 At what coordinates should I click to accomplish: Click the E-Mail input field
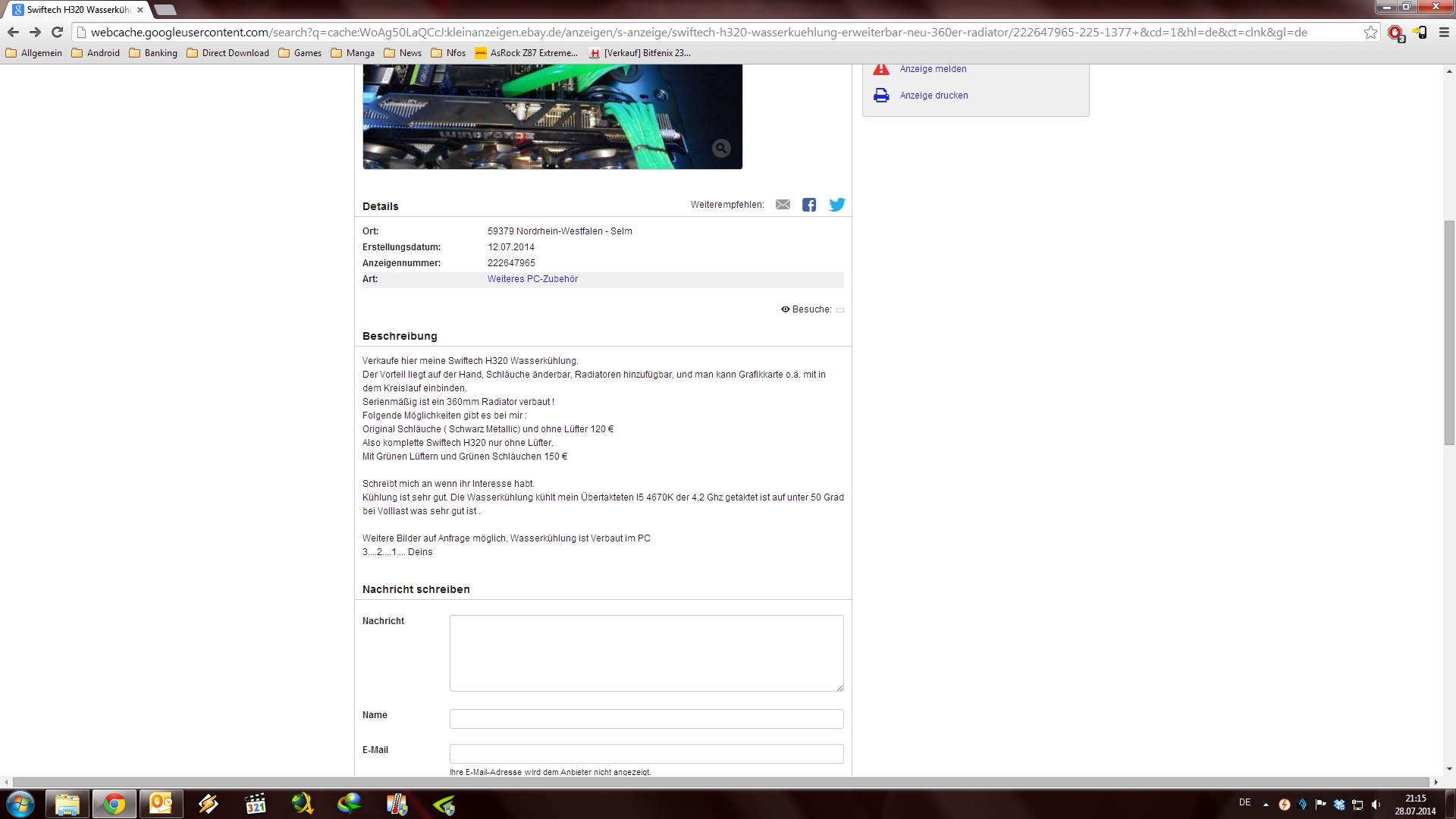coord(646,754)
